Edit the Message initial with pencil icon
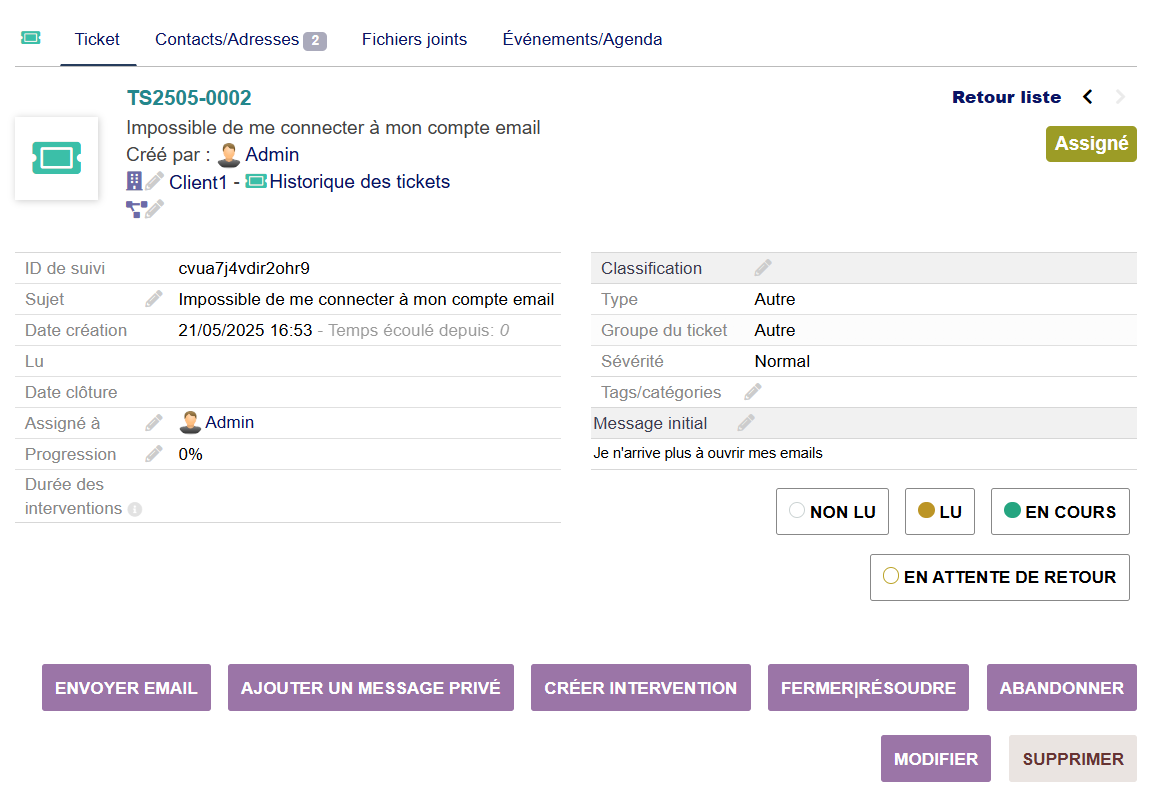Image resolution: width=1149 pixels, height=799 pixels. [x=746, y=423]
